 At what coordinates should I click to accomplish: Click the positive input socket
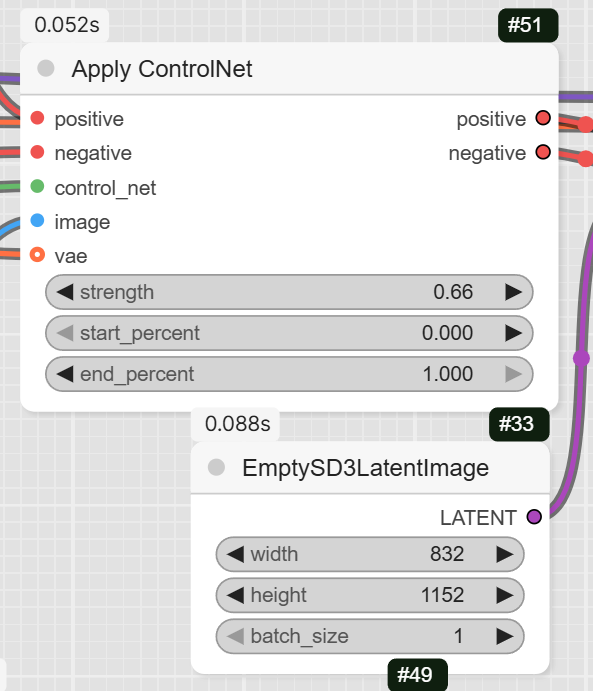tap(37, 118)
